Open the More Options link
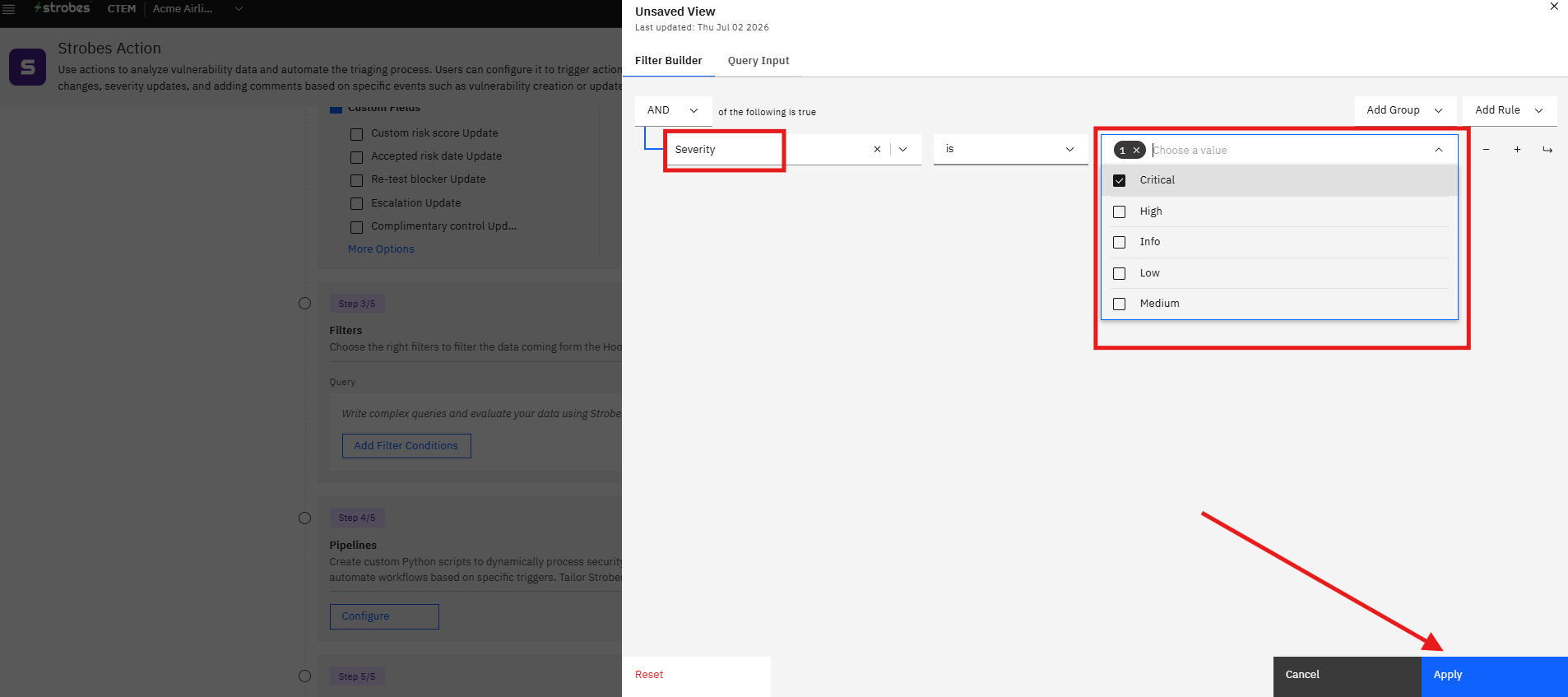This screenshot has height=697, width=1568. [381, 249]
